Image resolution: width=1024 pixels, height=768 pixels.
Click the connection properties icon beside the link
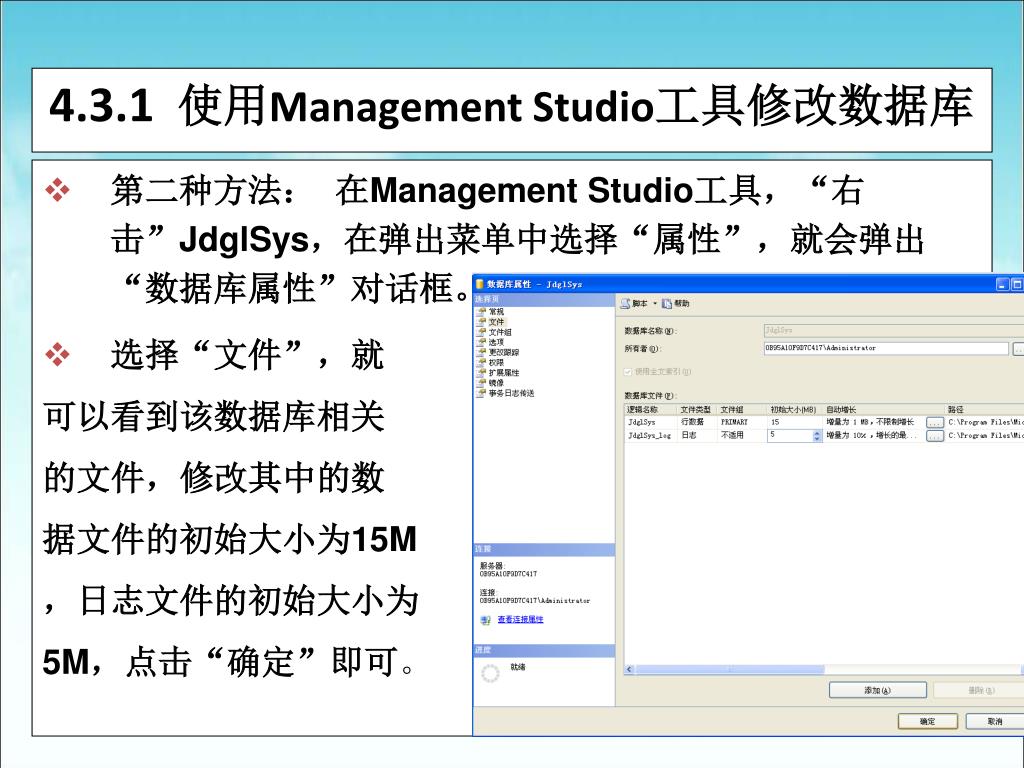coord(485,620)
